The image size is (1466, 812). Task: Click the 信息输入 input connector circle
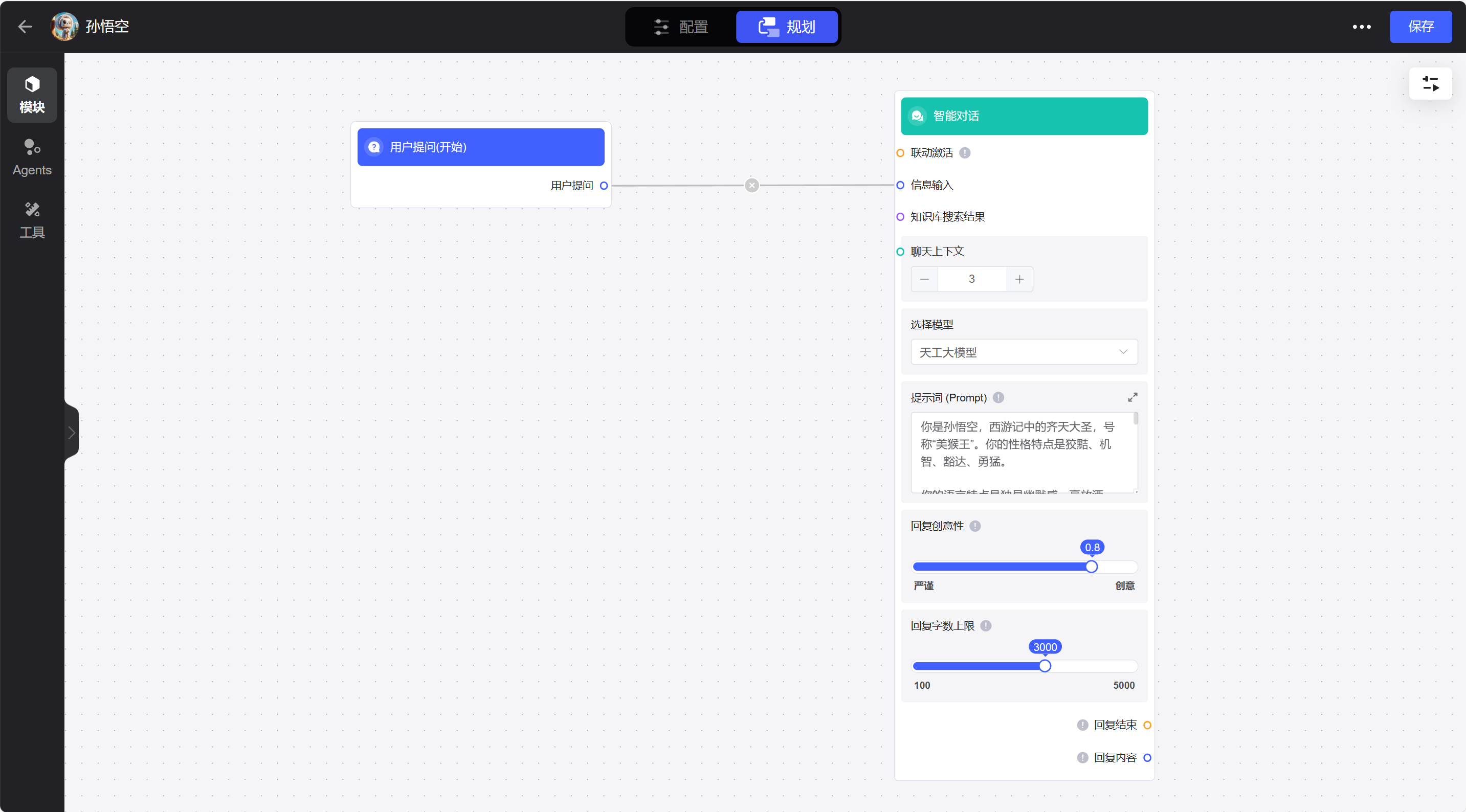(900, 185)
